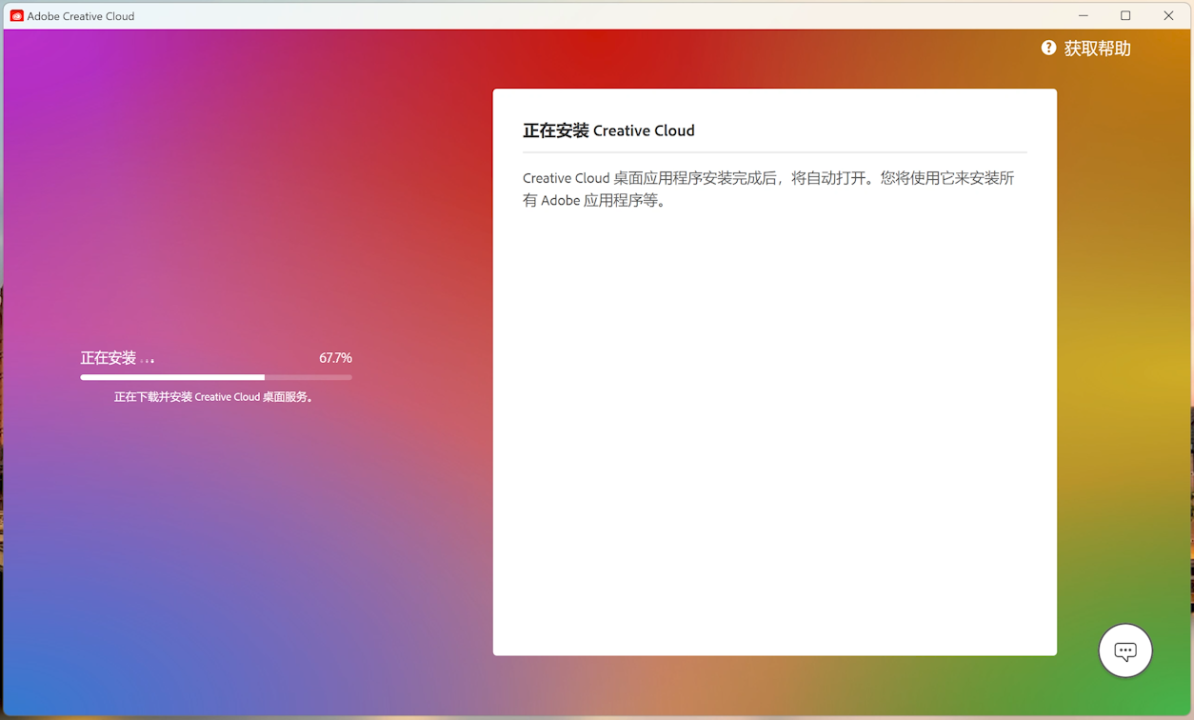
Task: Click the circular icon next to 获取帮助
Action: pyautogui.click(x=1048, y=47)
